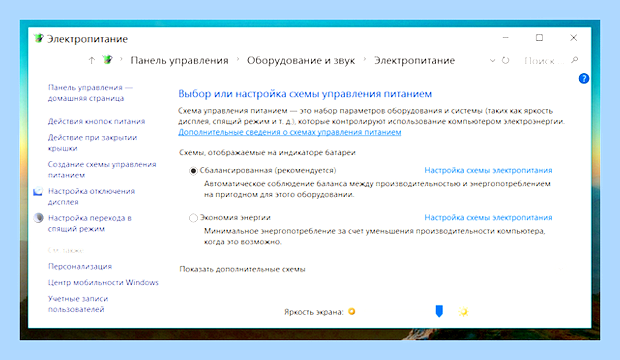Open Персонализация link
Viewport: 620px width, 360px height.
pyautogui.click(x=80, y=266)
